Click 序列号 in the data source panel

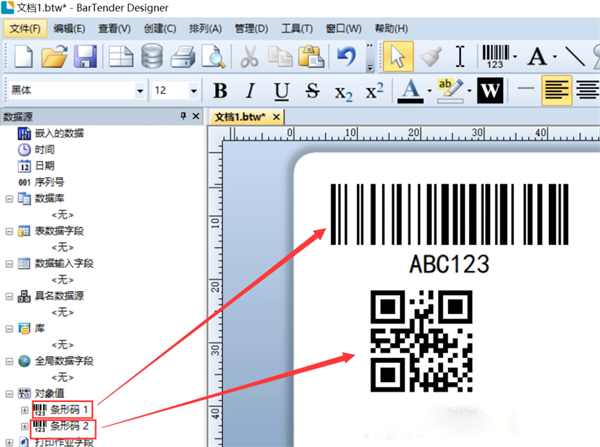(x=50, y=182)
